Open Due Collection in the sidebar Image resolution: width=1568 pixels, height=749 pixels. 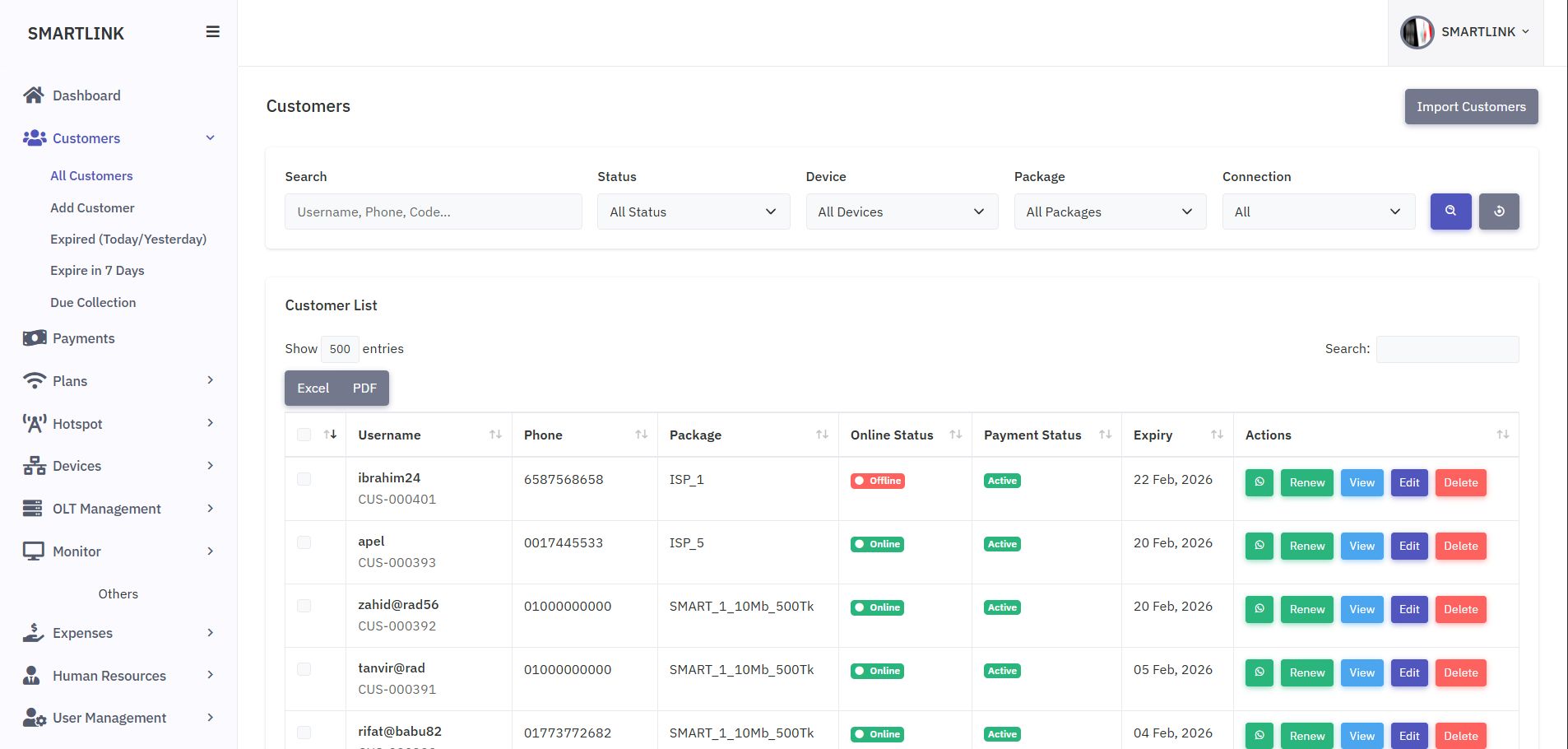[x=93, y=303]
